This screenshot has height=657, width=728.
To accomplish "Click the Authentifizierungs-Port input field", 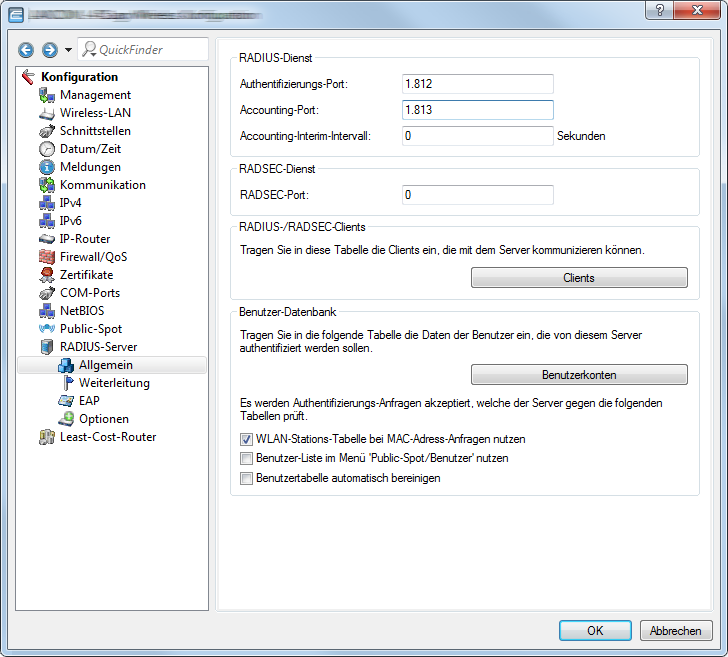I will [477, 84].
